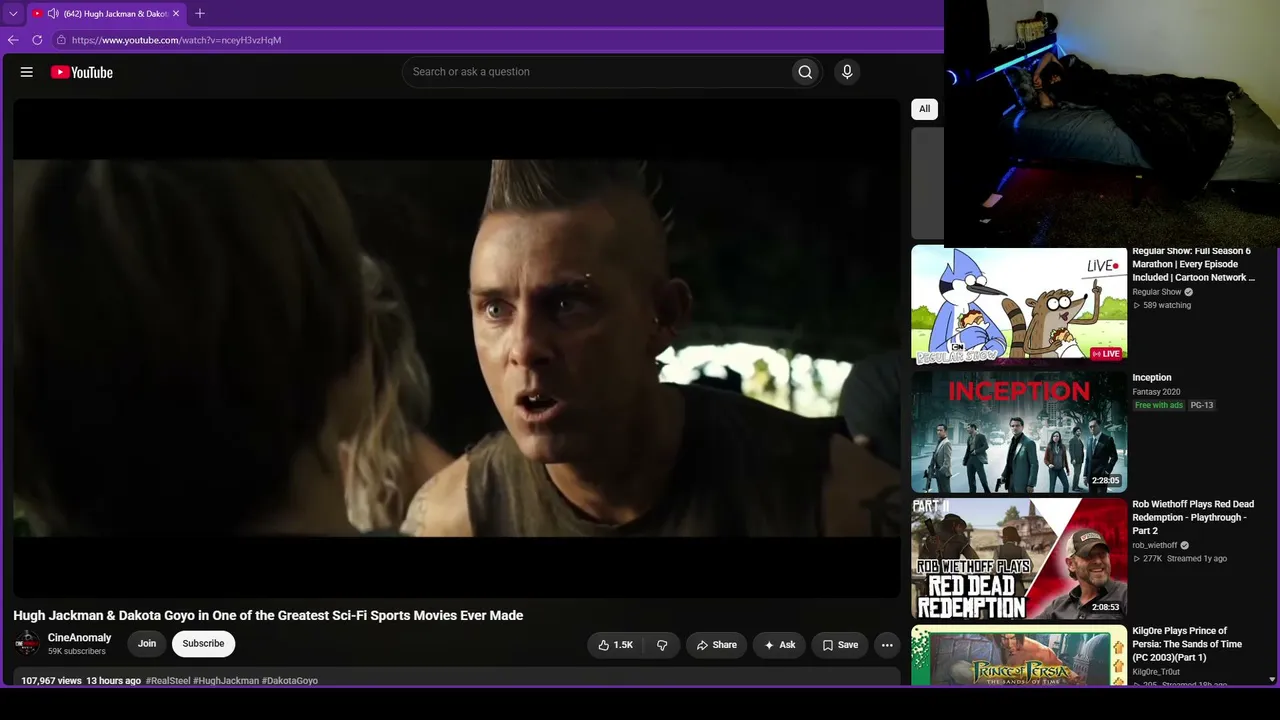Screen dimensions: 1280x720
Task: Open the Inception title link
Action: pyautogui.click(x=1152, y=378)
